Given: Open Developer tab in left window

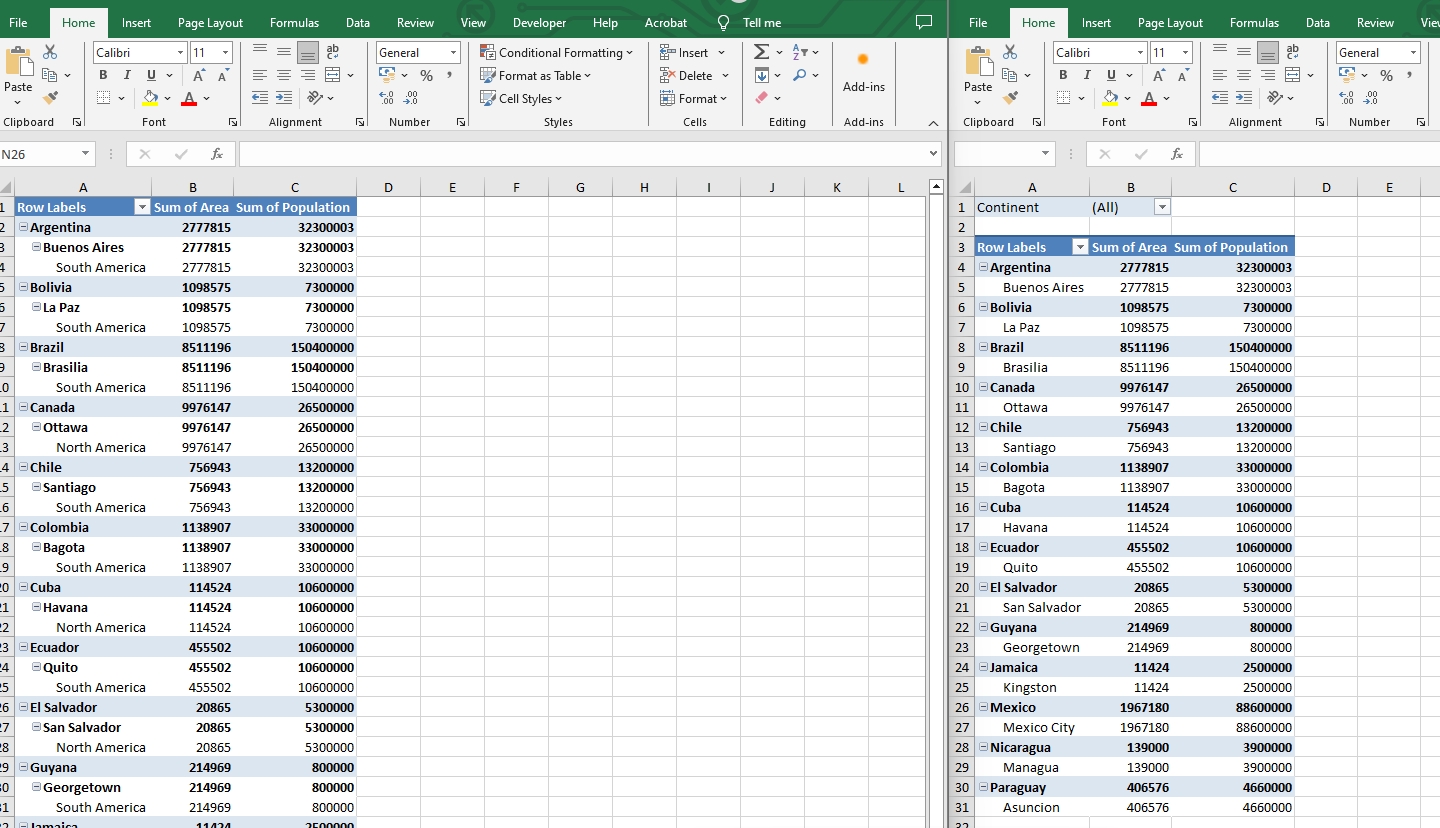Looking at the screenshot, I should coord(537,22).
